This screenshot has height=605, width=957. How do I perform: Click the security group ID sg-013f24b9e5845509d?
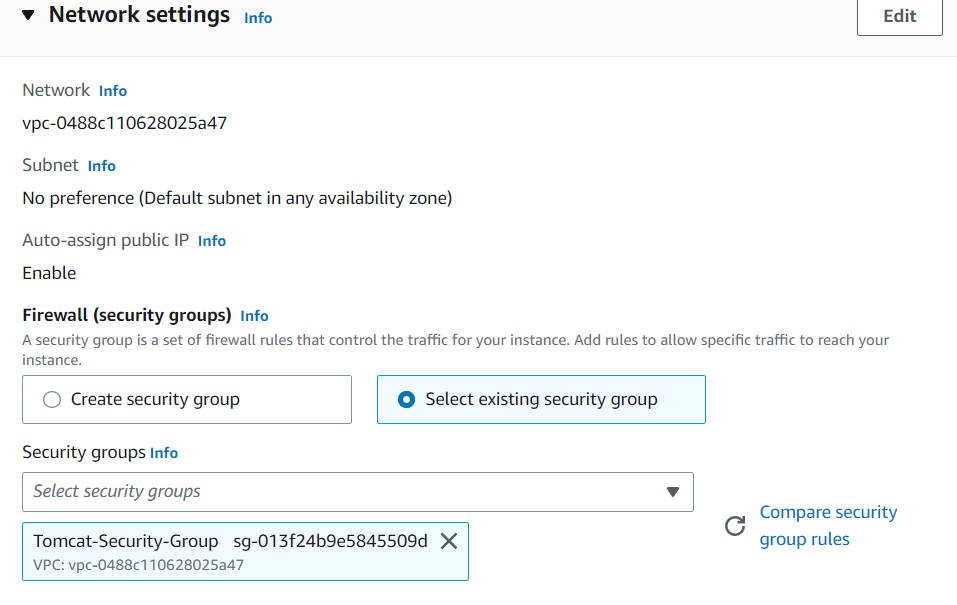(x=330, y=541)
